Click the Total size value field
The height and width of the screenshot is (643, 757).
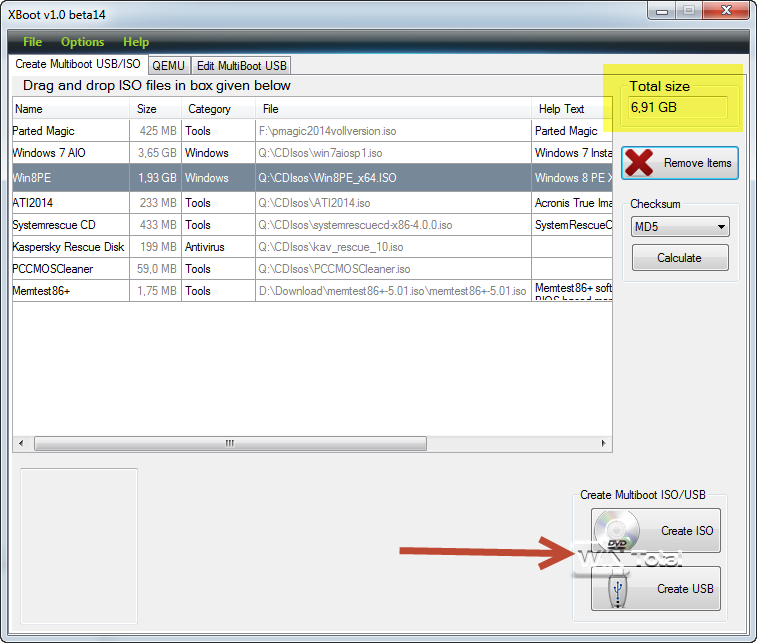678,107
